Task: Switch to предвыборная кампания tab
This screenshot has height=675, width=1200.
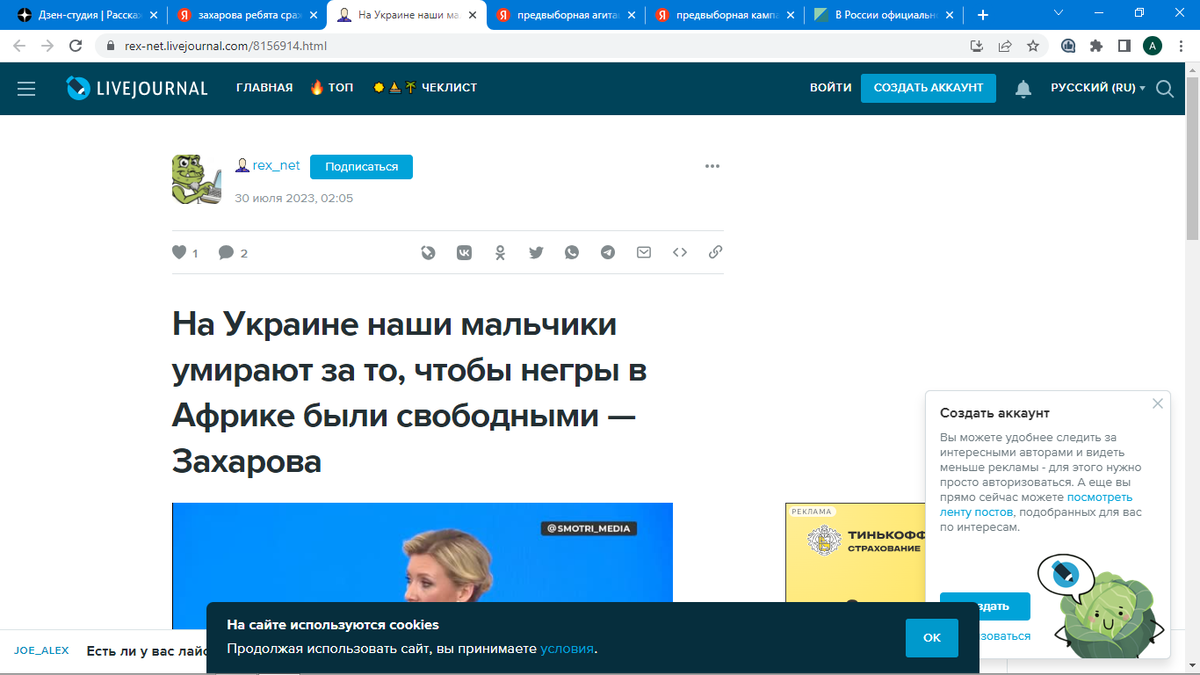Action: (x=725, y=15)
